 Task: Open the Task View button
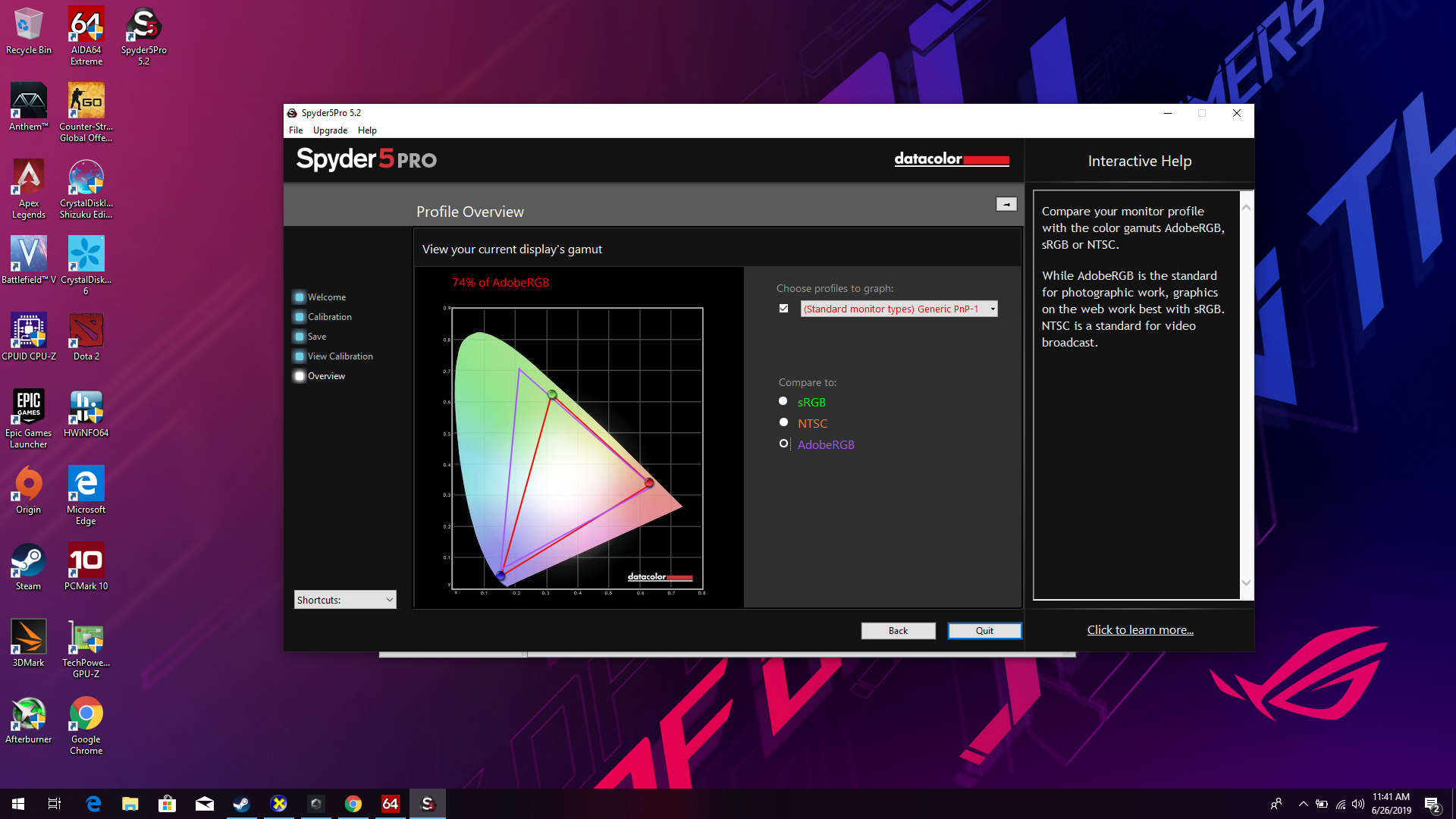pos(55,804)
